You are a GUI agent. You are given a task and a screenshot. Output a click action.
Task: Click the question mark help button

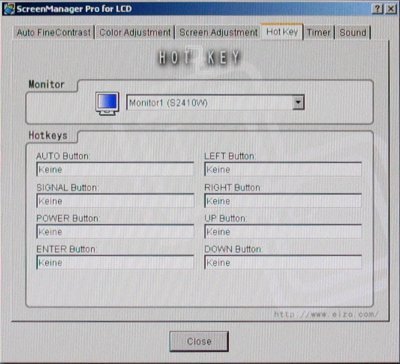point(378,9)
